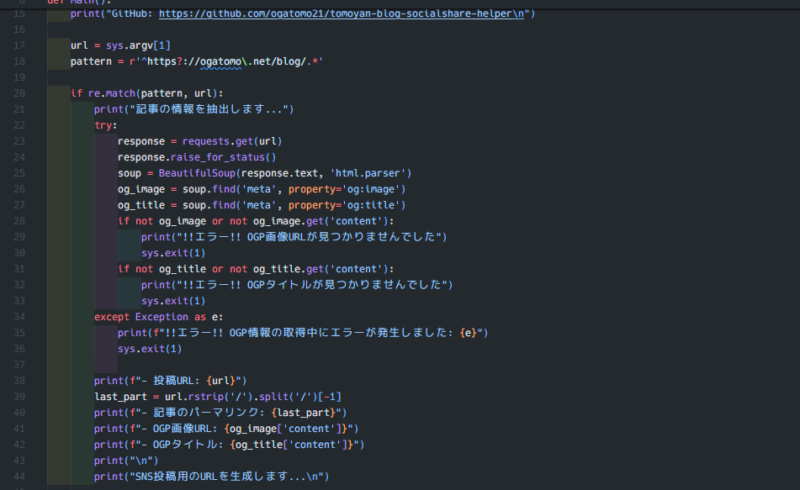Click line number 34 in the gutter

click(x=20, y=316)
